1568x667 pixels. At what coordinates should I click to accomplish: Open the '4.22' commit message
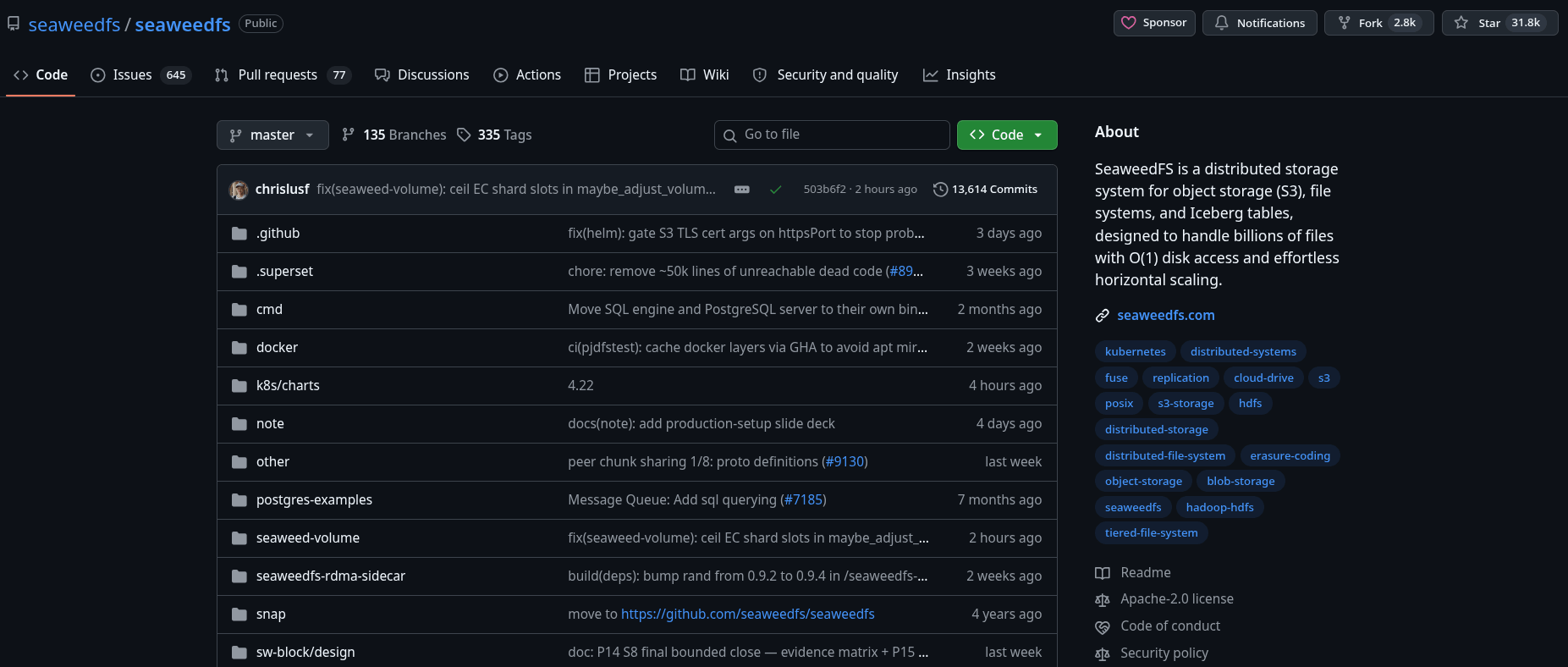[x=580, y=386]
